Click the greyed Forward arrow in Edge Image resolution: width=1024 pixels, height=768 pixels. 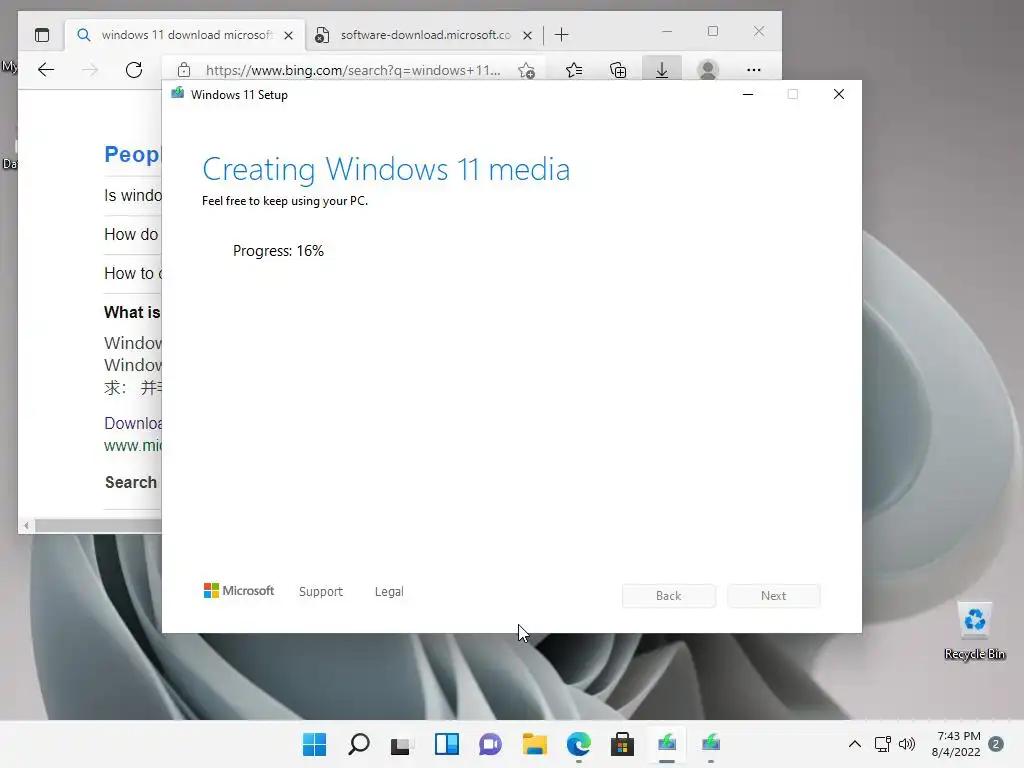click(90, 70)
